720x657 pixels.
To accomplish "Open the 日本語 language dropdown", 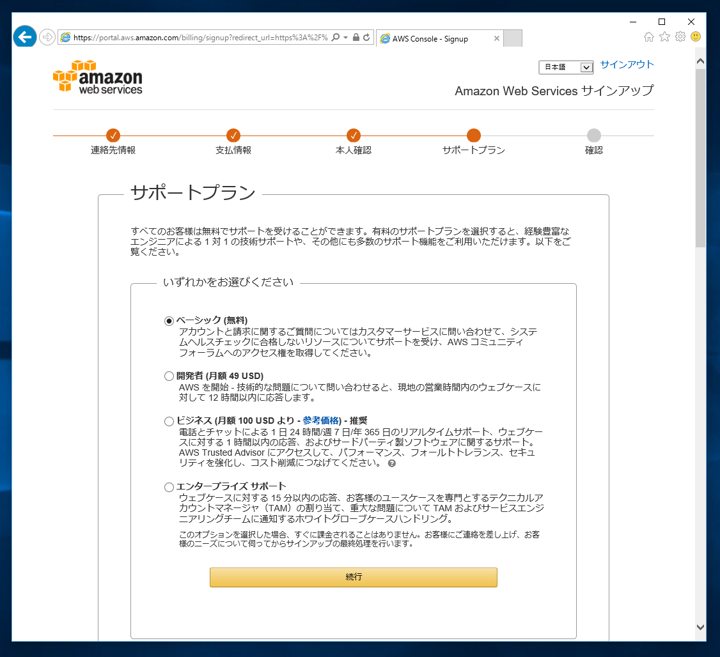I will 566,67.
